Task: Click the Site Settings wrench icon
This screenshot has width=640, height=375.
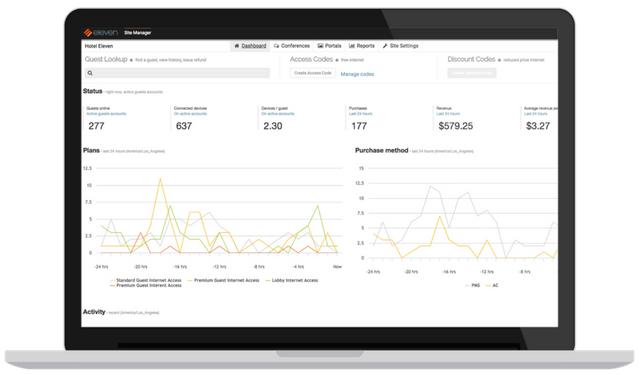Action: (385, 46)
